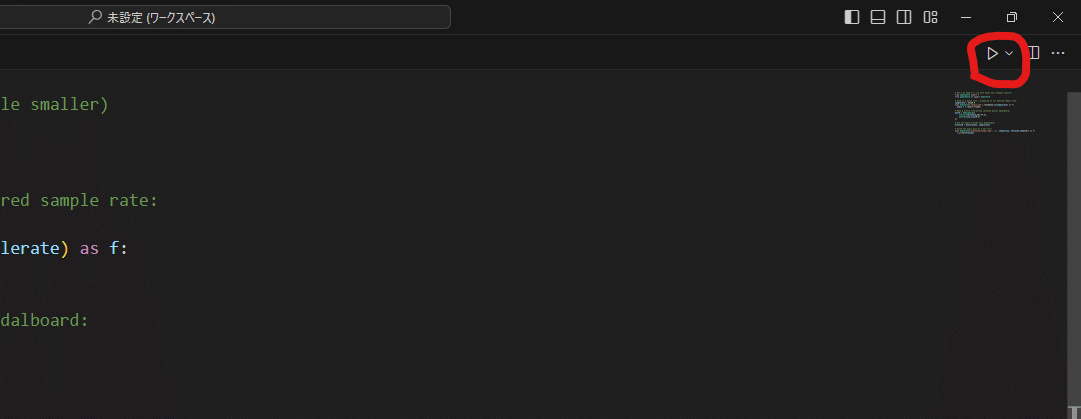The height and width of the screenshot is (419, 1081).
Task: Open the editor More Actions ellipsis menu
Action: (1058, 53)
